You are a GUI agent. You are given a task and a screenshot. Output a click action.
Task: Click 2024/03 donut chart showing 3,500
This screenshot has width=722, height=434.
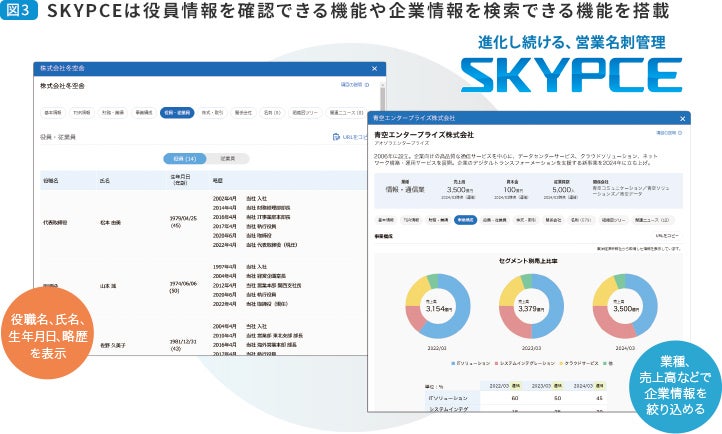[625, 307]
